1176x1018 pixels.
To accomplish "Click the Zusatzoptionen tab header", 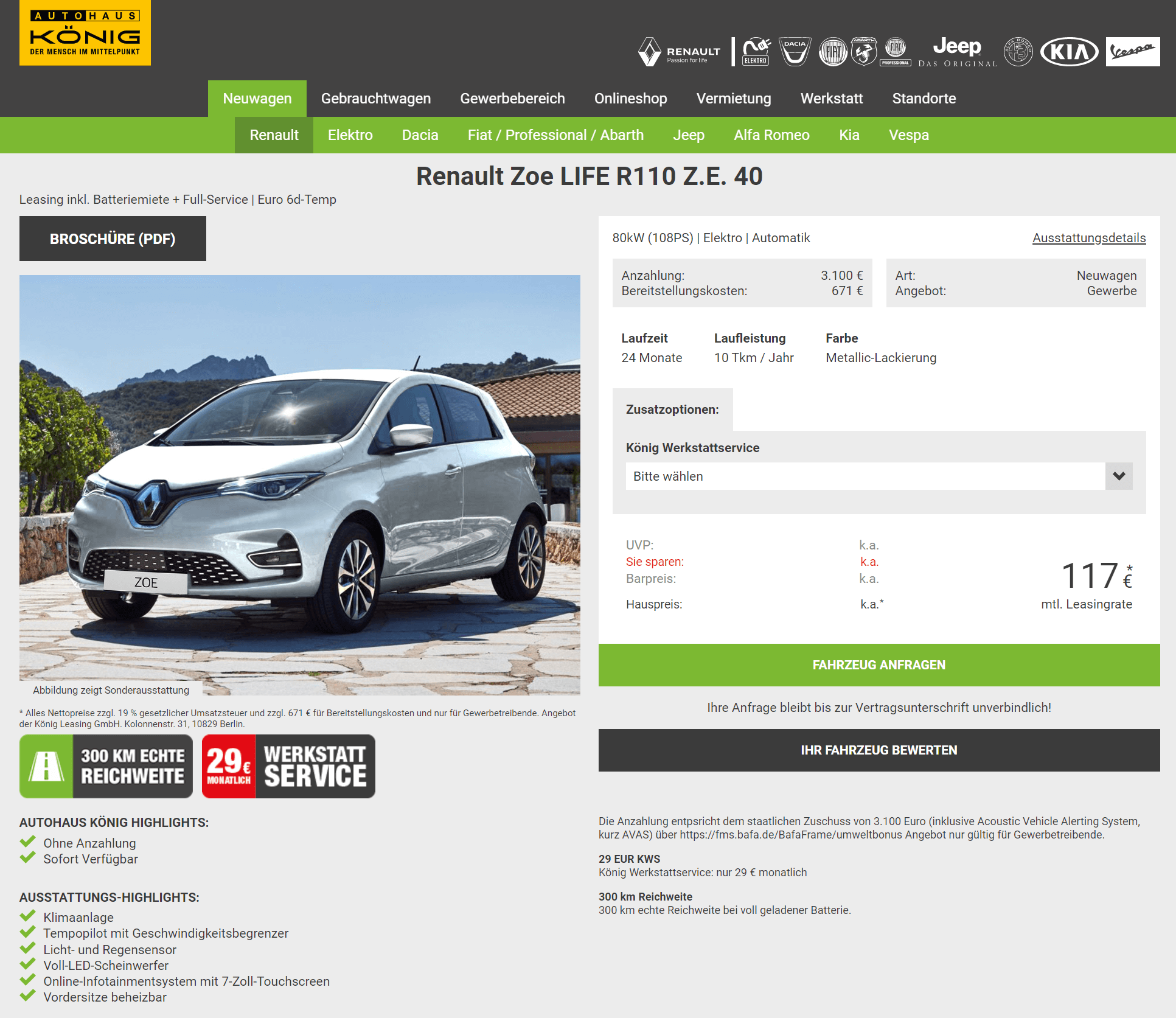I will click(x=672, y=410).
